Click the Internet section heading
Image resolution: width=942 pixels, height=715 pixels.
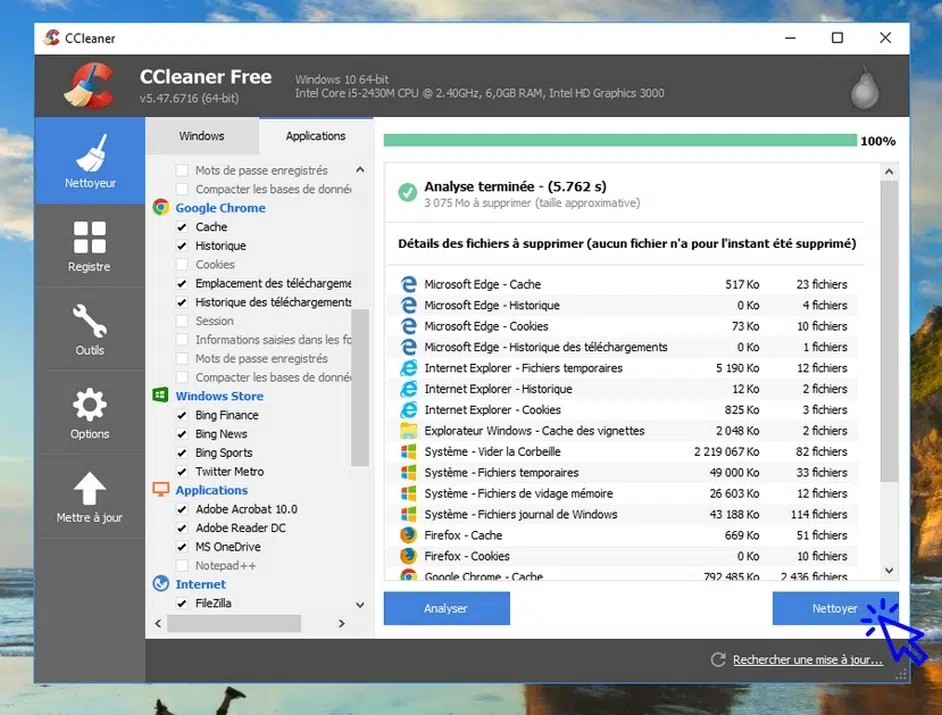point(201,584)
